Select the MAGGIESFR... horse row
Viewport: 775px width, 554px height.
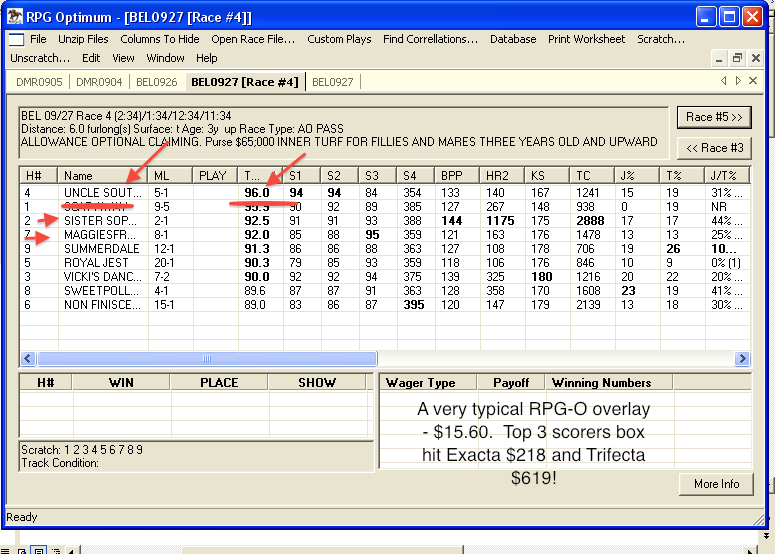[x=385, y=235]
